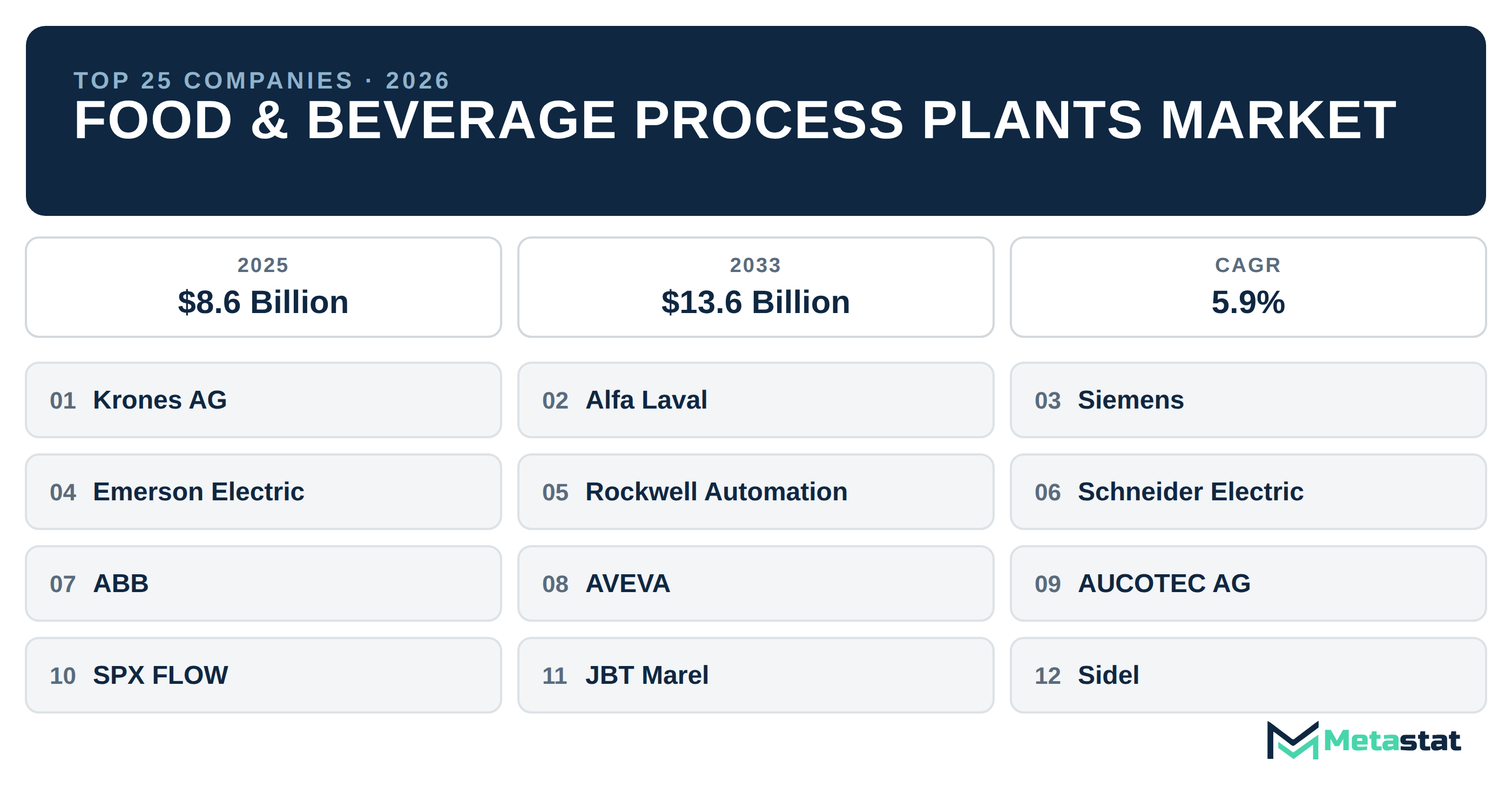Select the 'ABB' company card

(x=264, y=583)
